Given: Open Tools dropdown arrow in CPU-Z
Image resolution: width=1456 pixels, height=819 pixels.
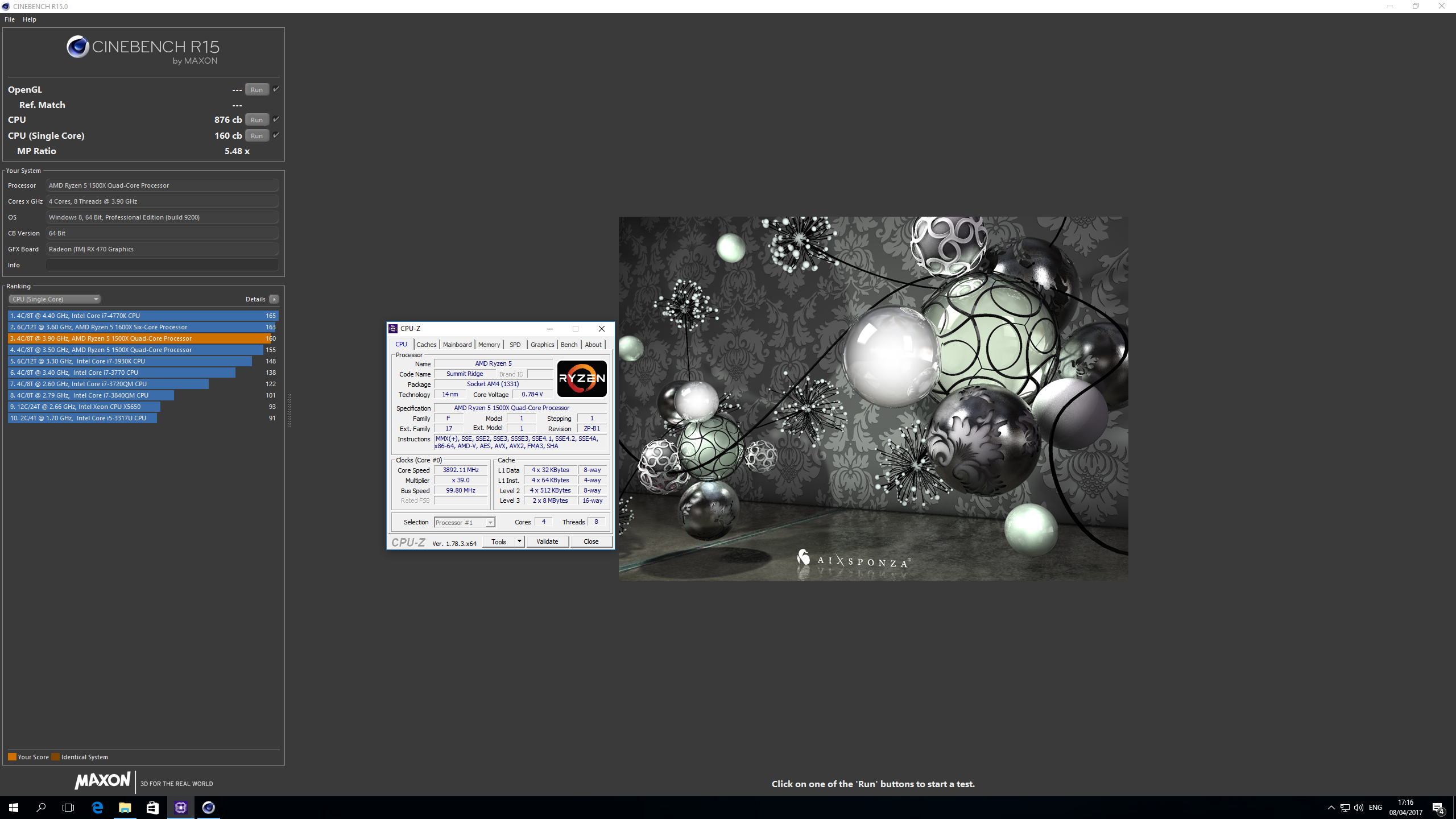Looking at the screenshot, I should point(519,541).
